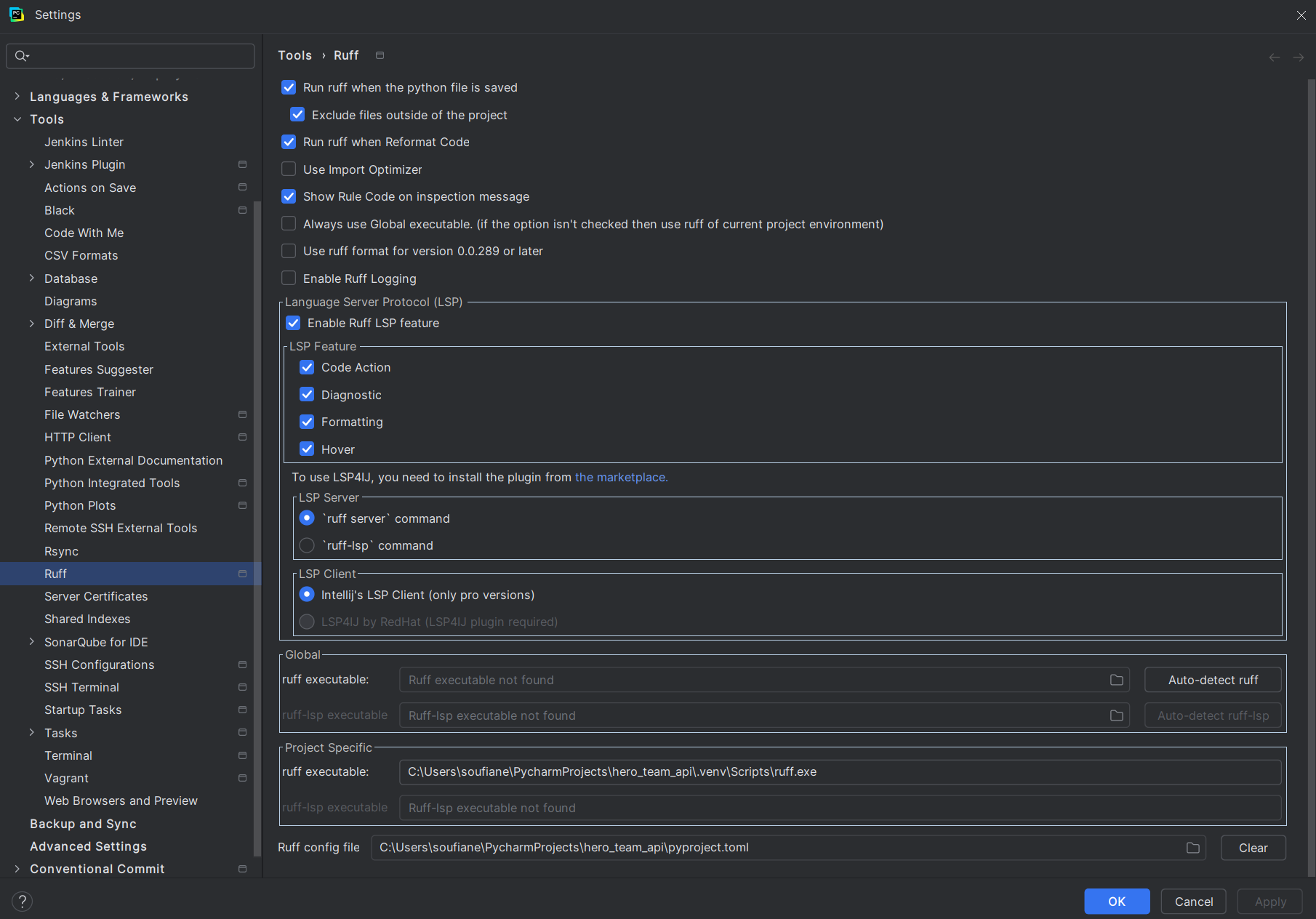Viewport: 1316px width, 919px height.
Task: Click project icon beside HTTP Client
Action: coord(242,437)
